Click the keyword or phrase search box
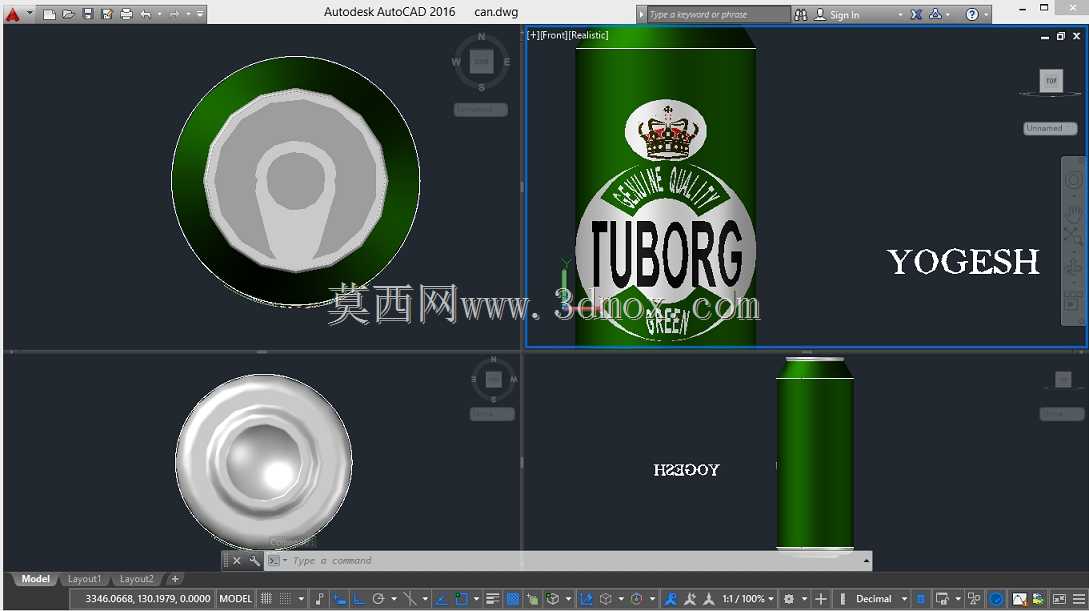 (x=718, y=15)
